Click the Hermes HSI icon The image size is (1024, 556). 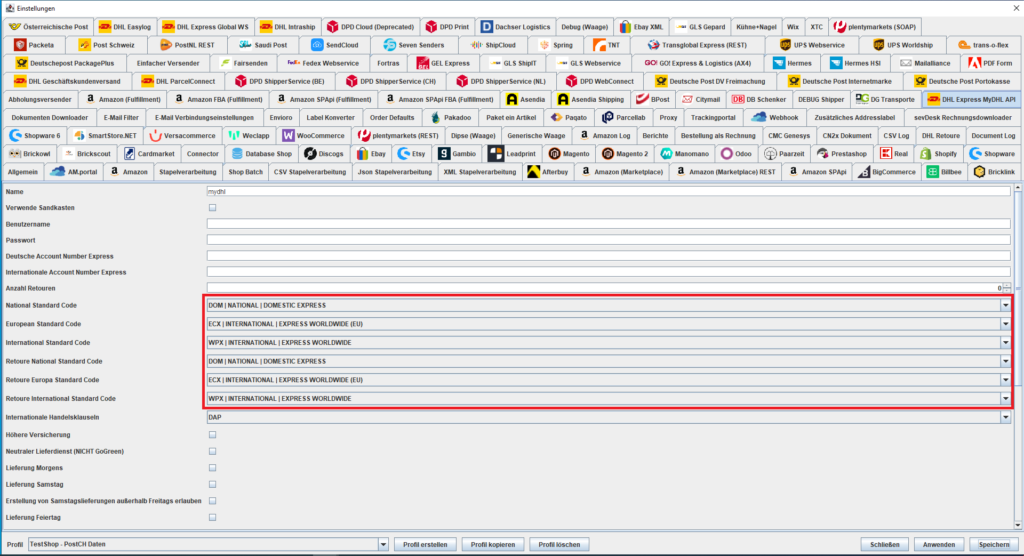[x=835, y=63]
